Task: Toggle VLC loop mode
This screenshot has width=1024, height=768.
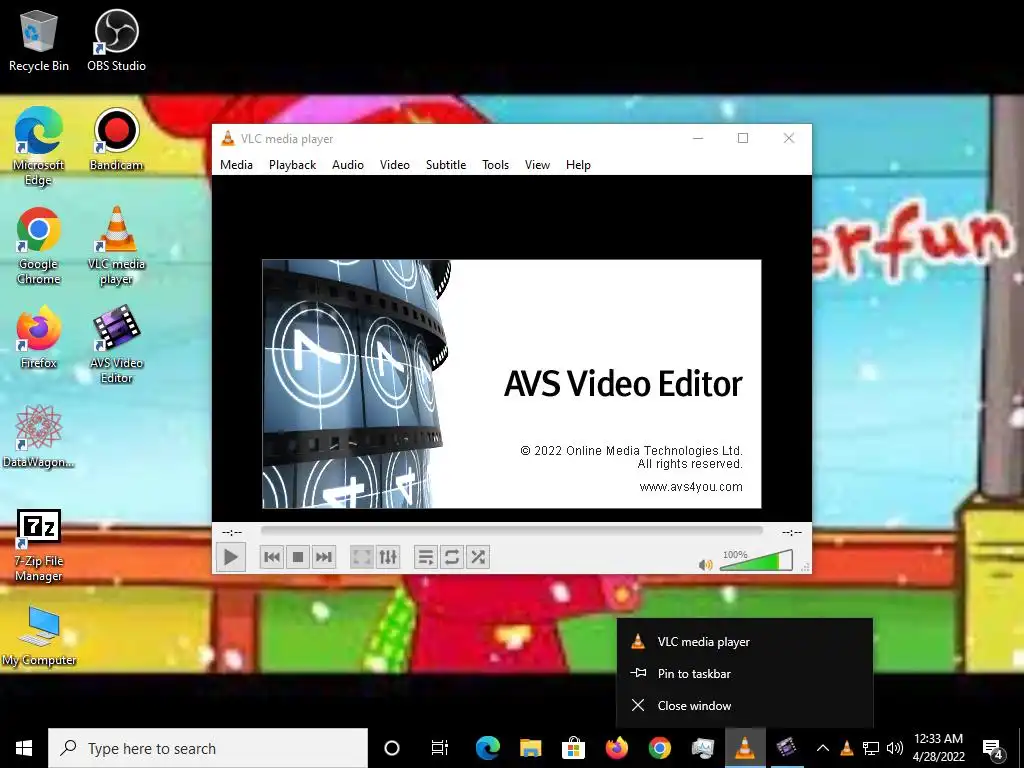Action: coord(452,557)
